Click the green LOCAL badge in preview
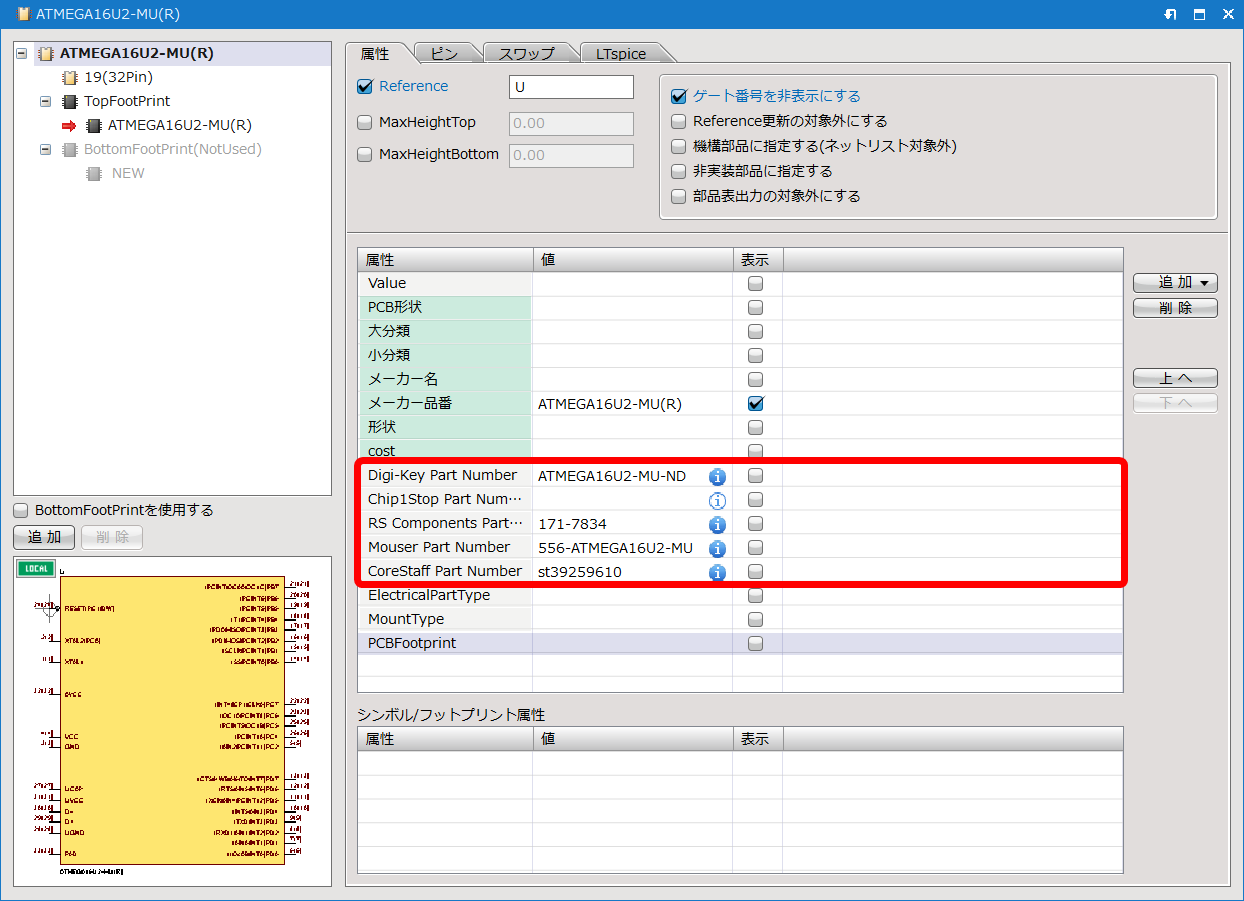The height and width of the screenshot is (901, 1244). [x=37, y=568]
